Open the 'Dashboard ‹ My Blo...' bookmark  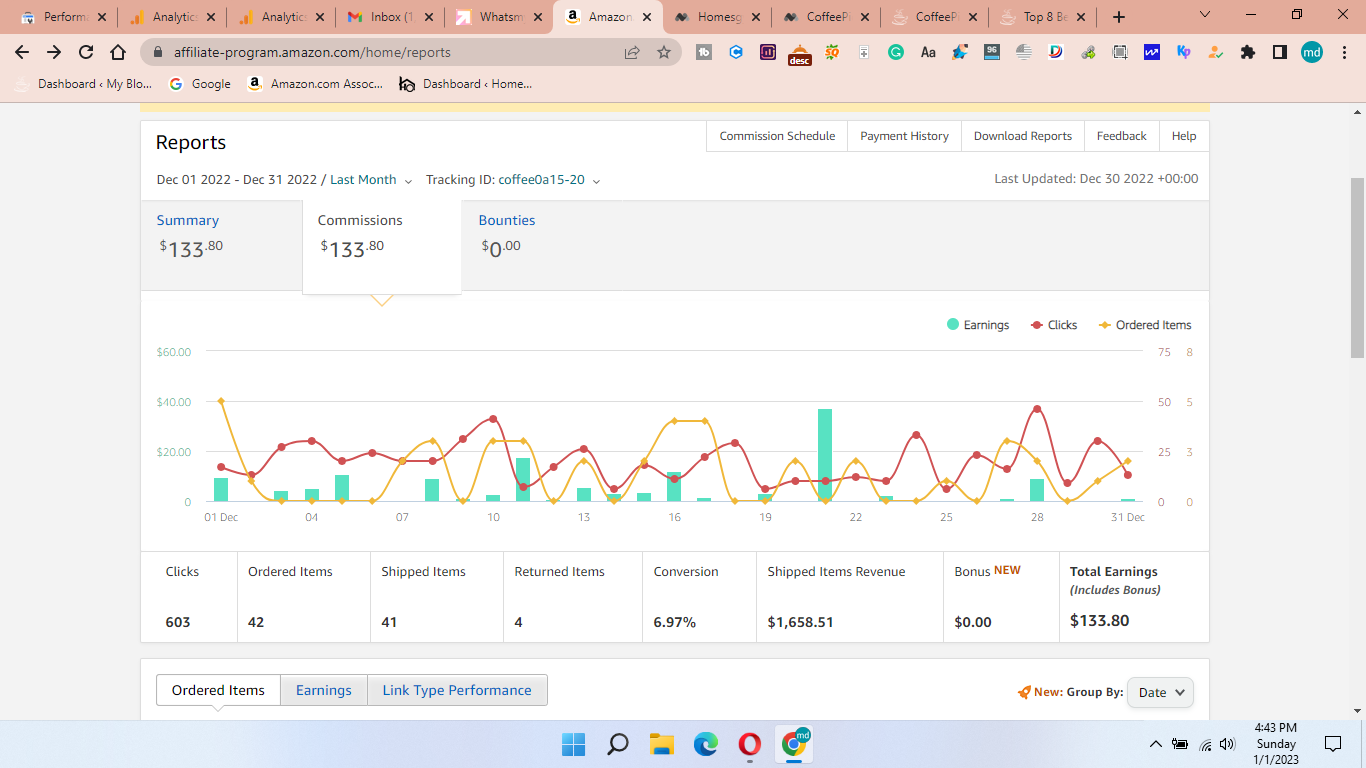83,84
